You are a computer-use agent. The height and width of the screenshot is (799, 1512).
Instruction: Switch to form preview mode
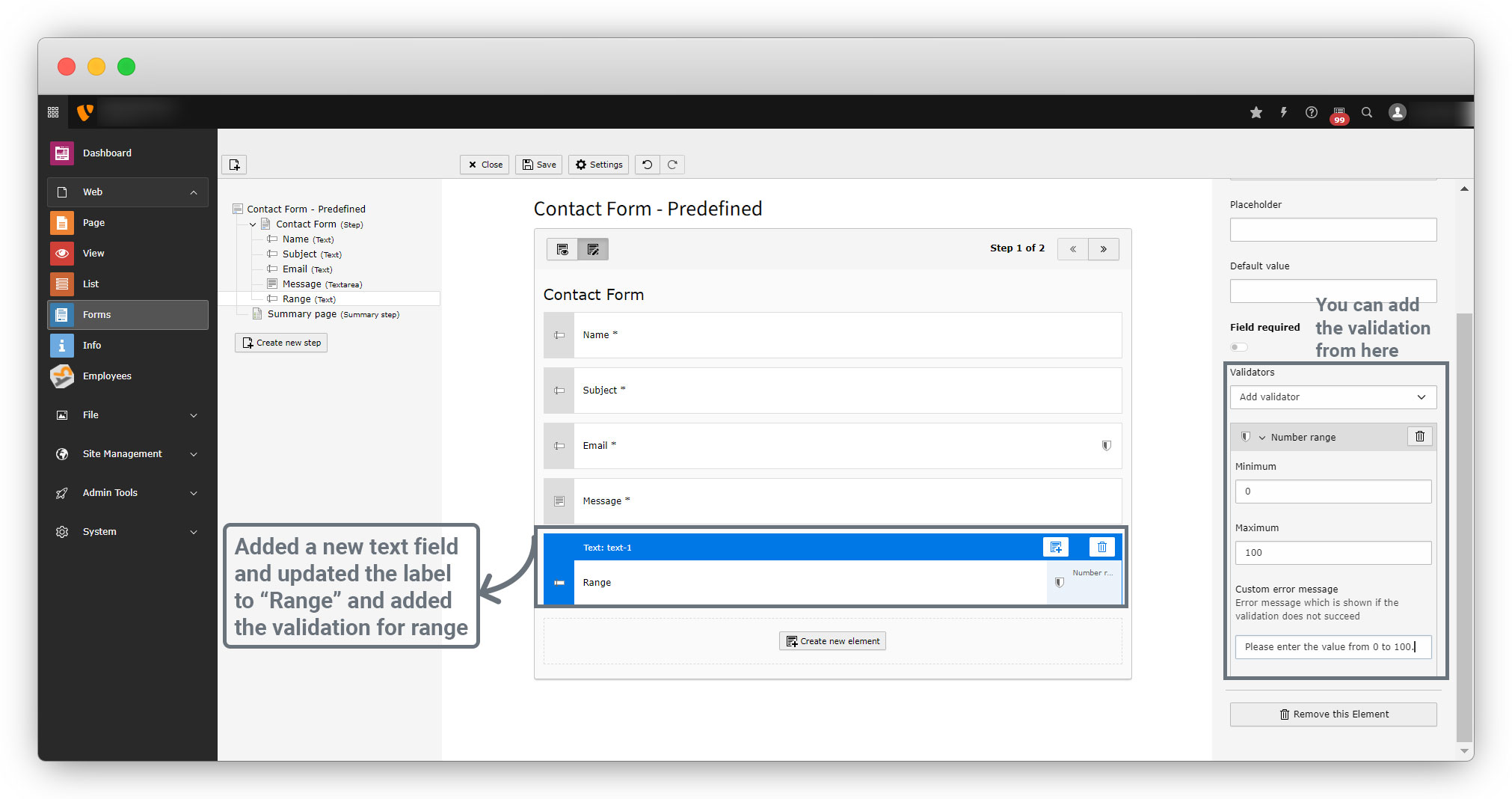click(562, 249)
